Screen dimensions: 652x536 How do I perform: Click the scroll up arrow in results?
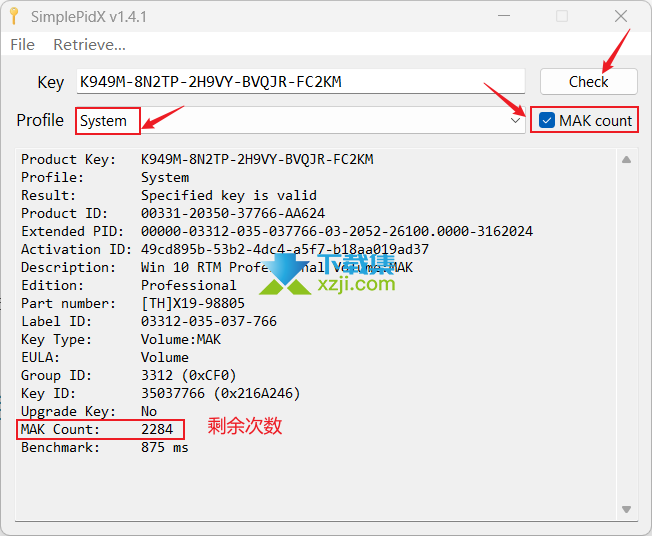pyautogui.click(x=626, y=160)
